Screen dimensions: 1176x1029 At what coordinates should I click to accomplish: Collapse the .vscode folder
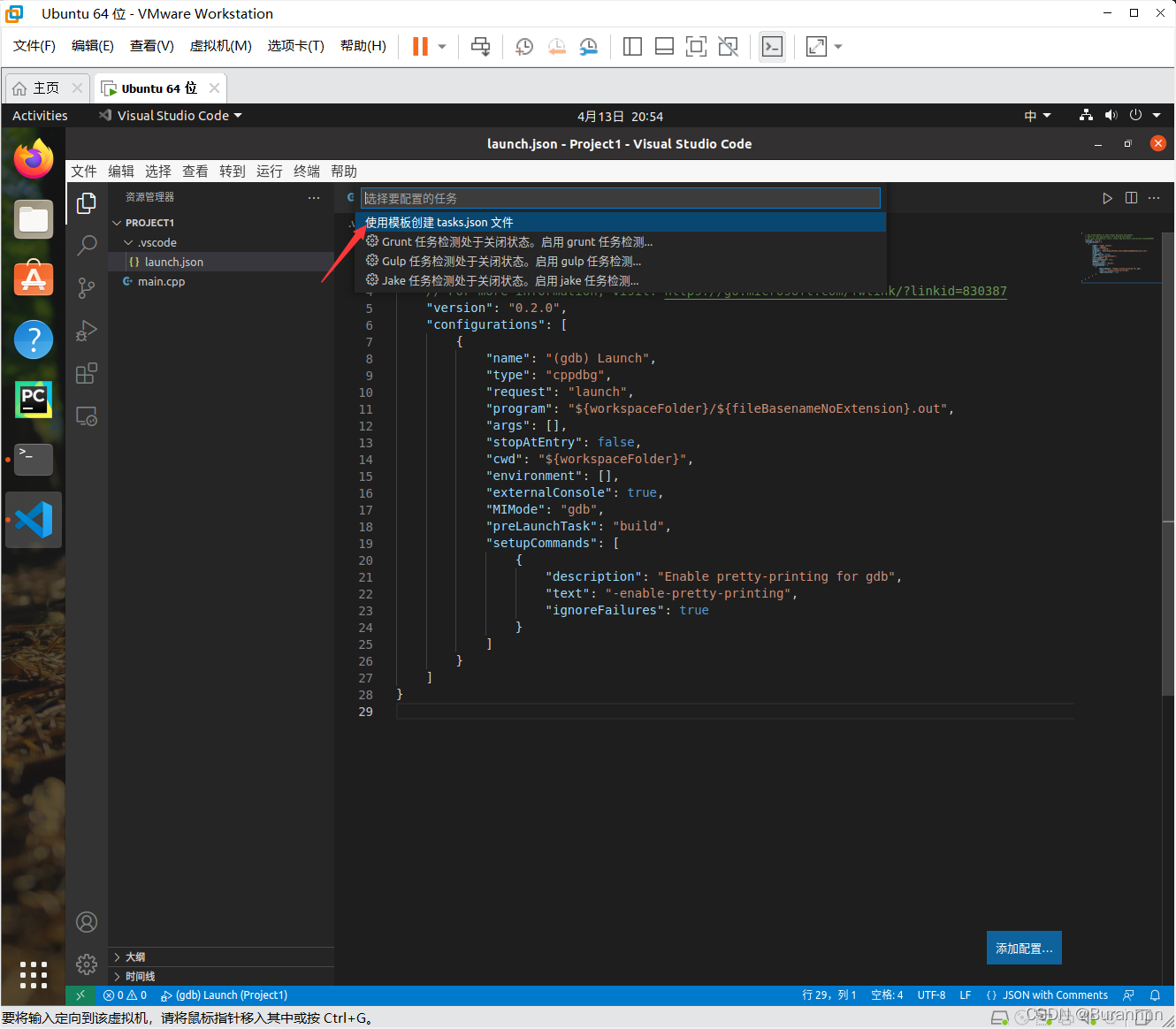pos(128,242)
